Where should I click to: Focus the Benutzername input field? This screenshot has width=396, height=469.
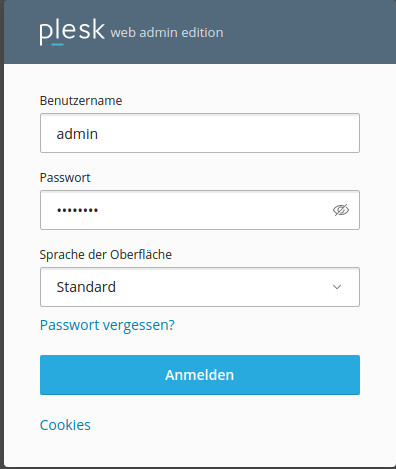[x=200, y=133]
